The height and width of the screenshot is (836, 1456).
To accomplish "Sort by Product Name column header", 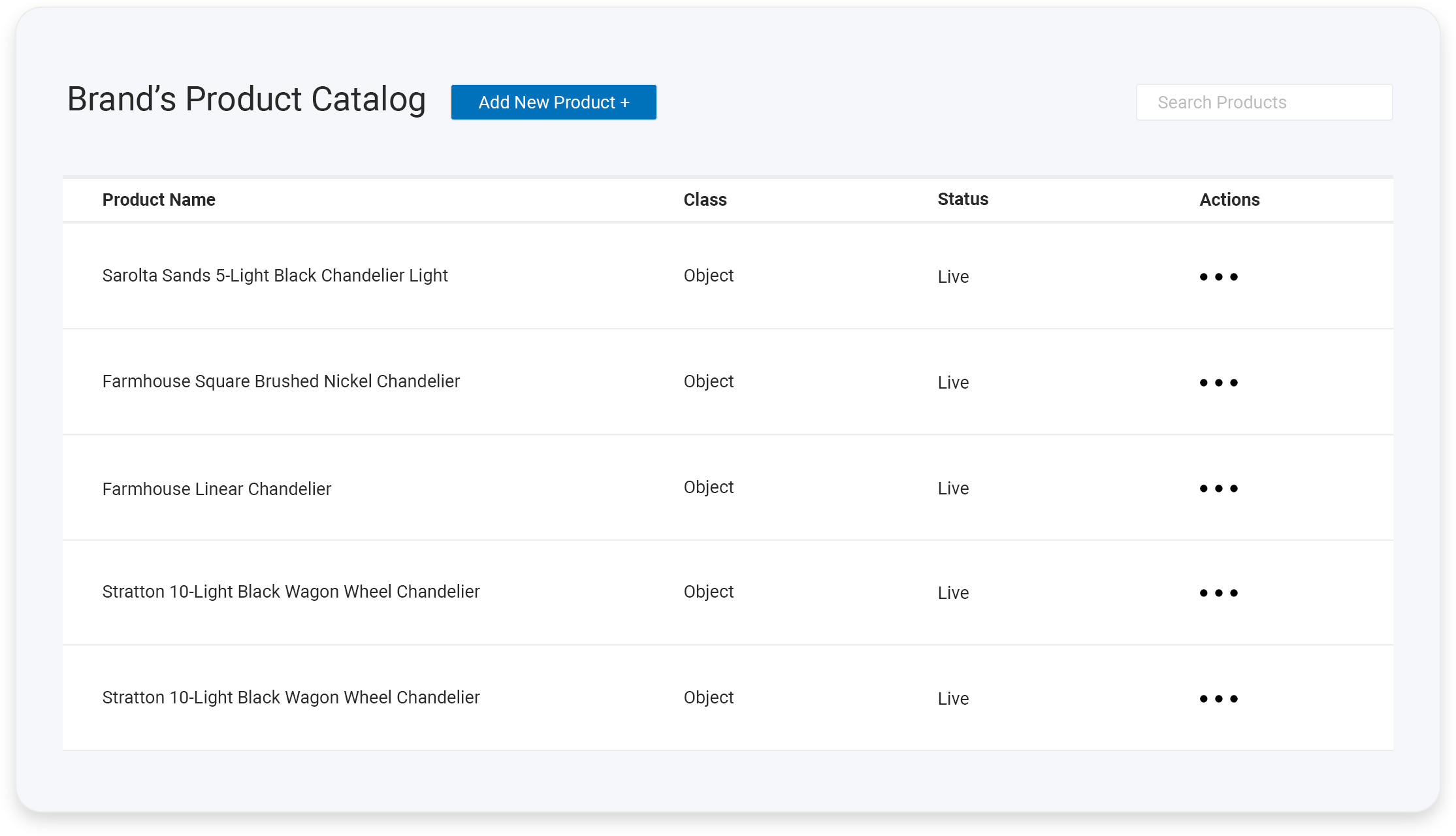I will coord(159,200).
